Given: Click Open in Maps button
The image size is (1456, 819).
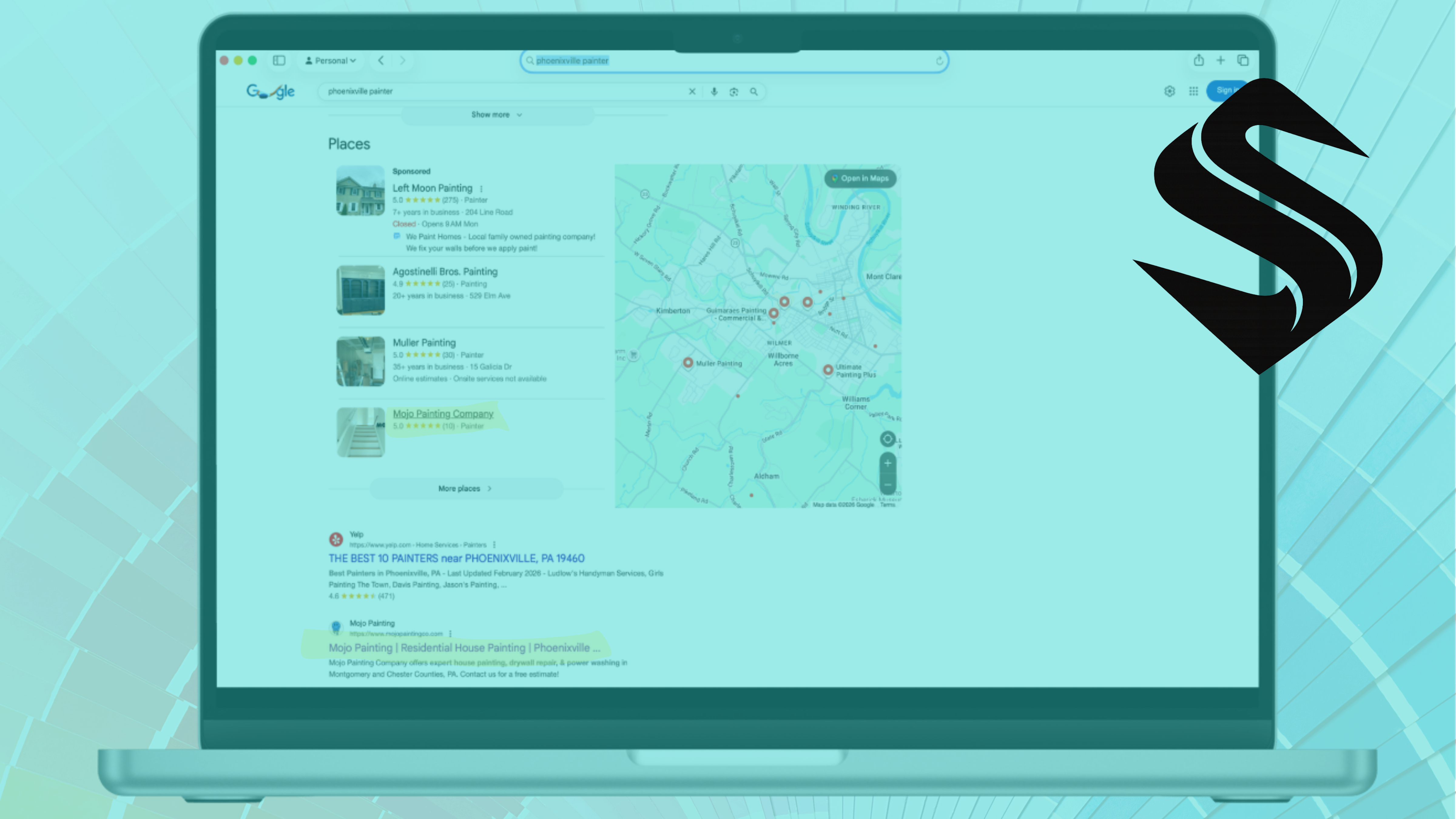Looking at the screenshot, I should pyautogui.click(x=860, y=178).
